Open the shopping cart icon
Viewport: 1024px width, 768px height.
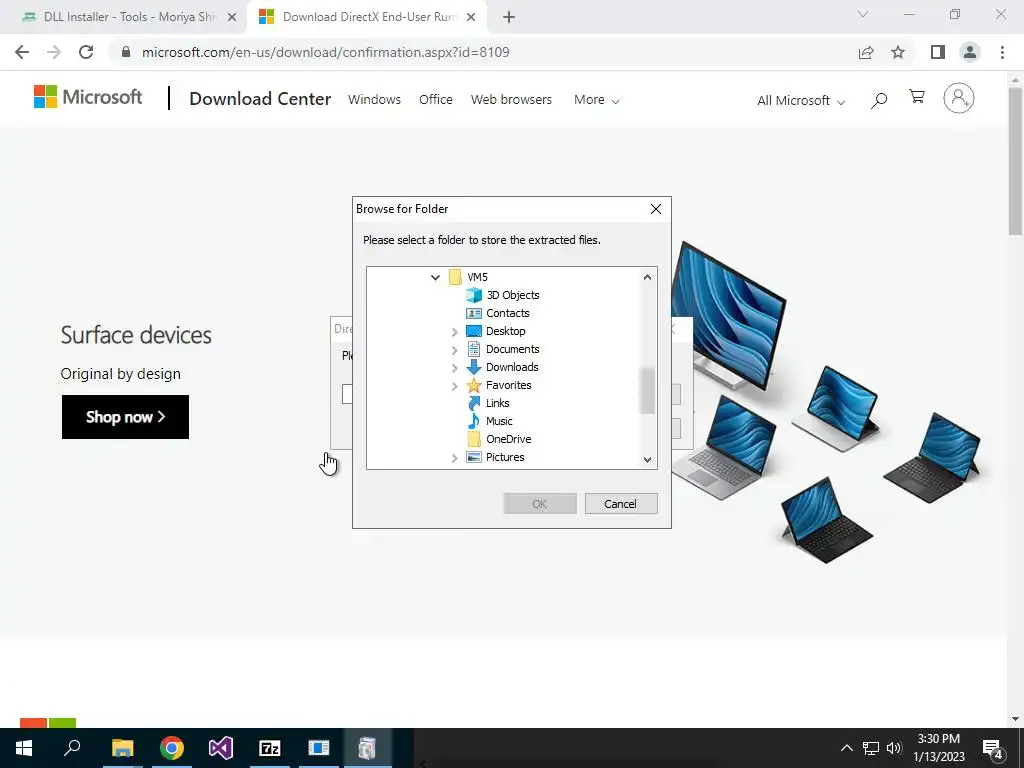coord(917,97)
